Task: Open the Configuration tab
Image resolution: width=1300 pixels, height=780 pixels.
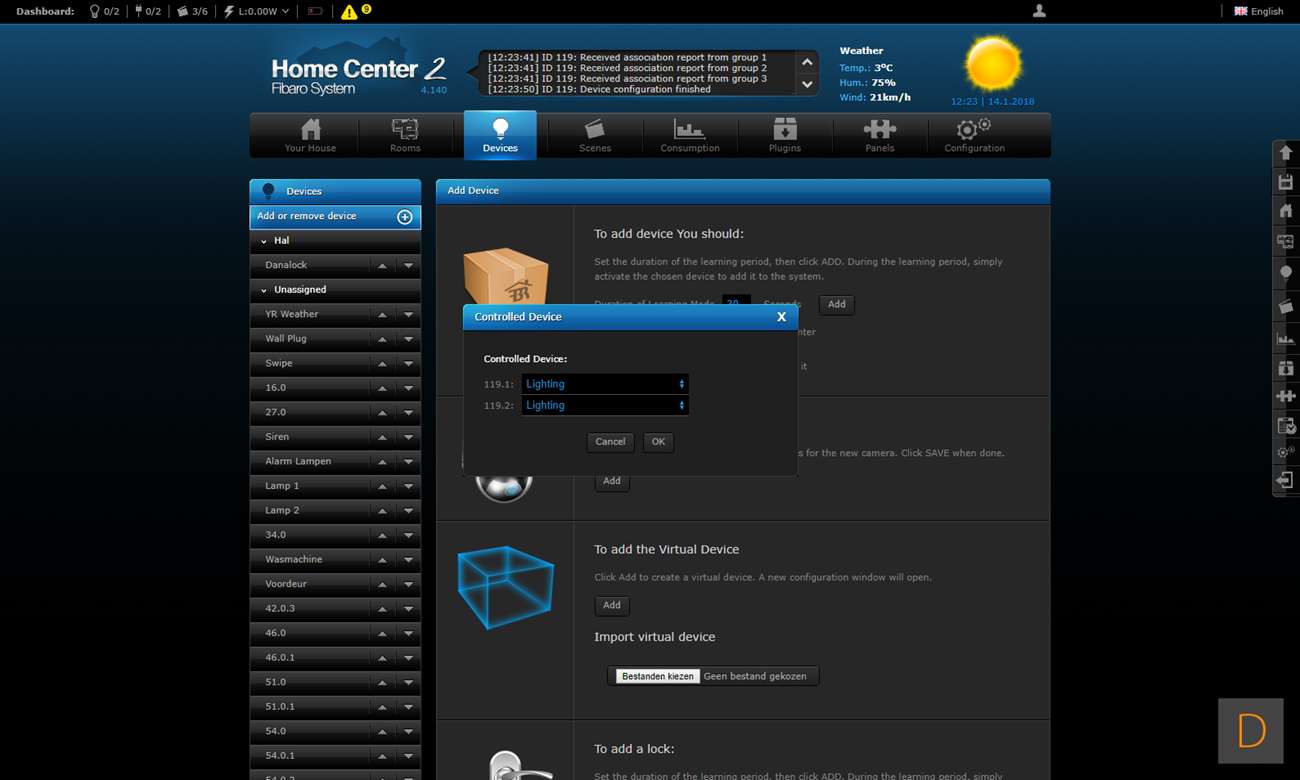Action: pos(975,136)
